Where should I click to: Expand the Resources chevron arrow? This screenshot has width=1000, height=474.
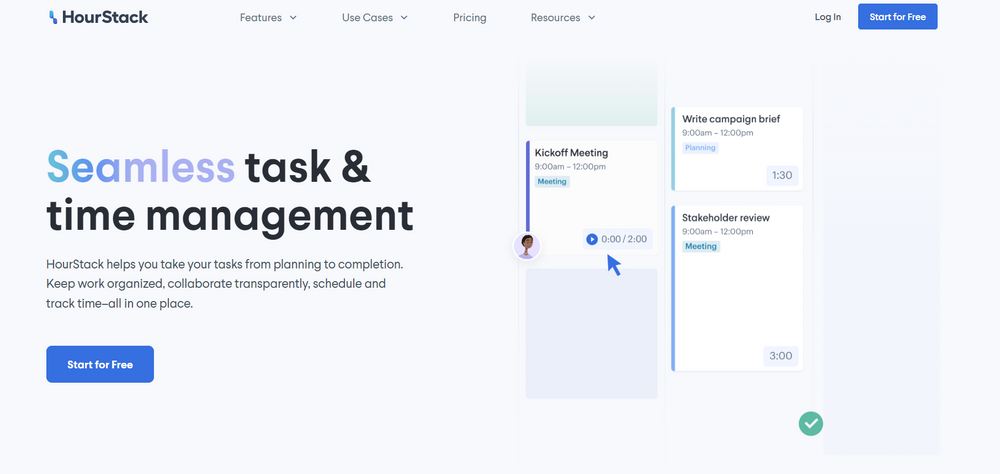[591, 18]
